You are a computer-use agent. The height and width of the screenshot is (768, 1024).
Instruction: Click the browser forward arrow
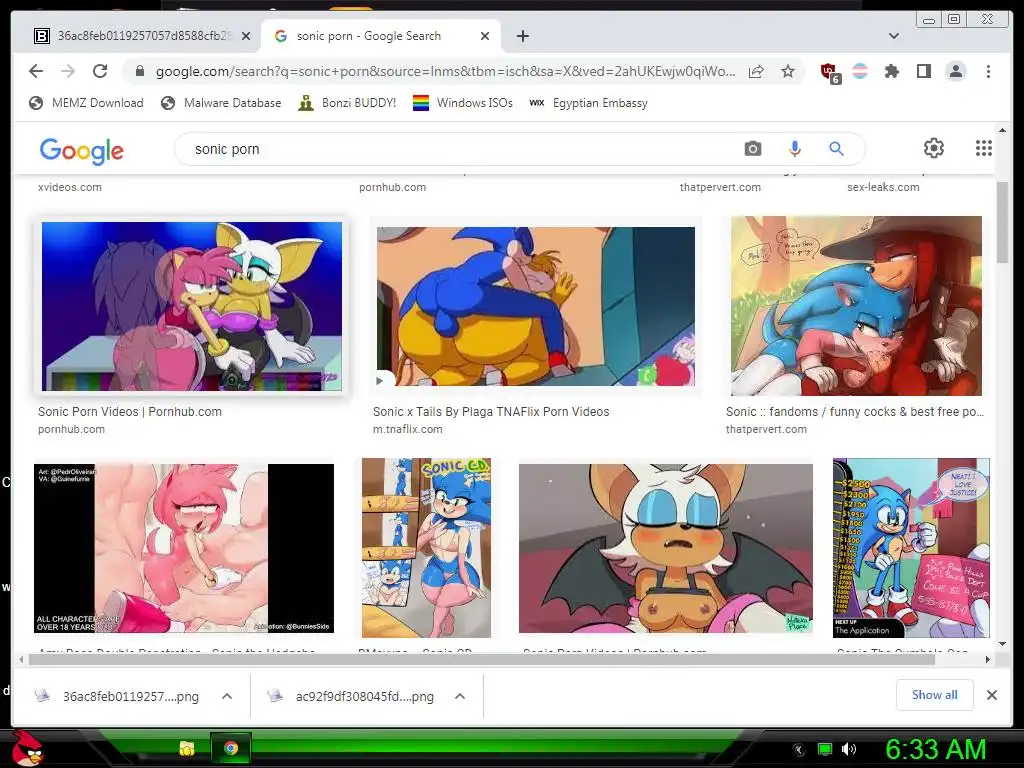point(68,71)
